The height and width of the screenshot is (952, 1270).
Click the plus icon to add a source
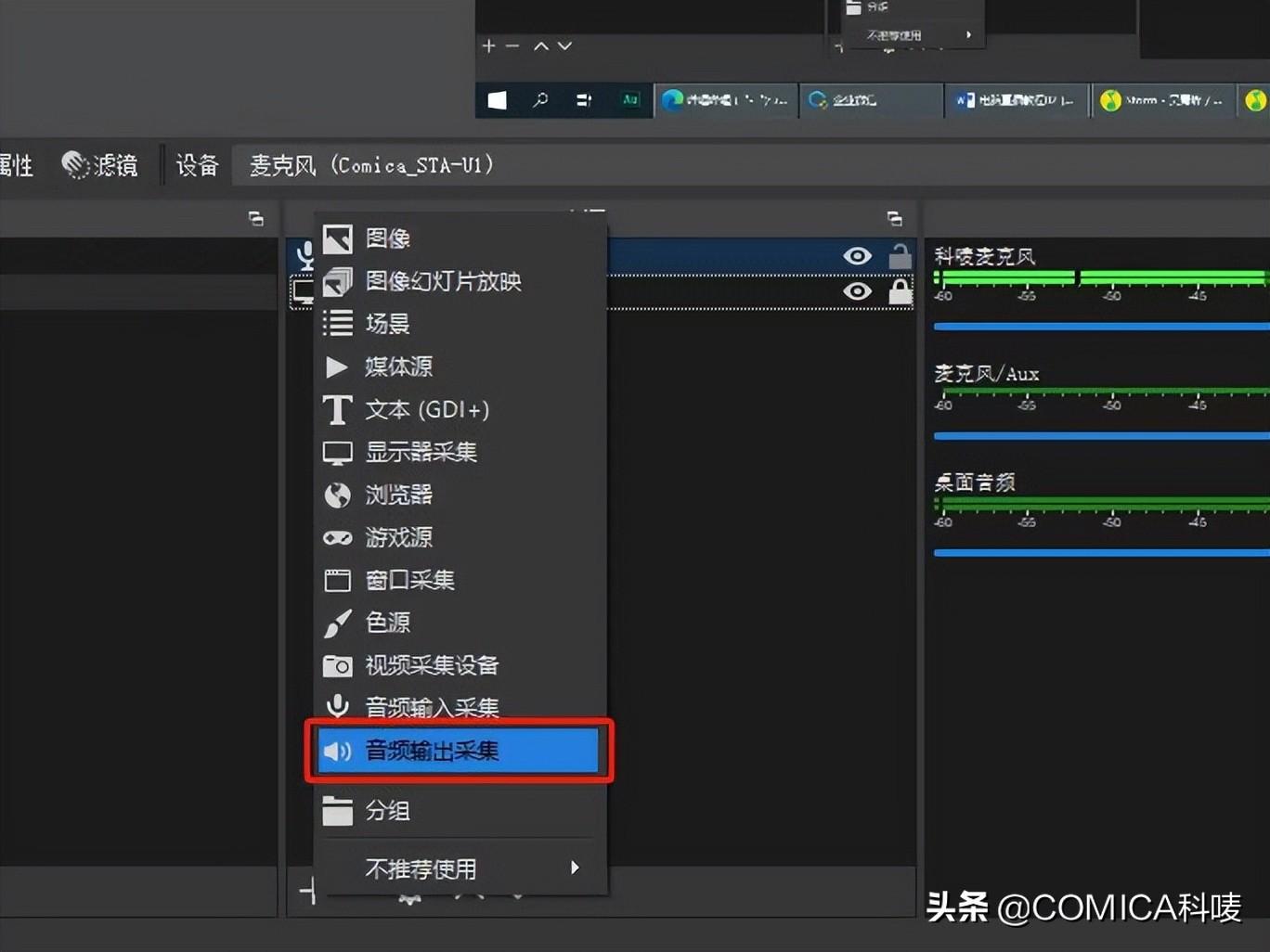487,45
